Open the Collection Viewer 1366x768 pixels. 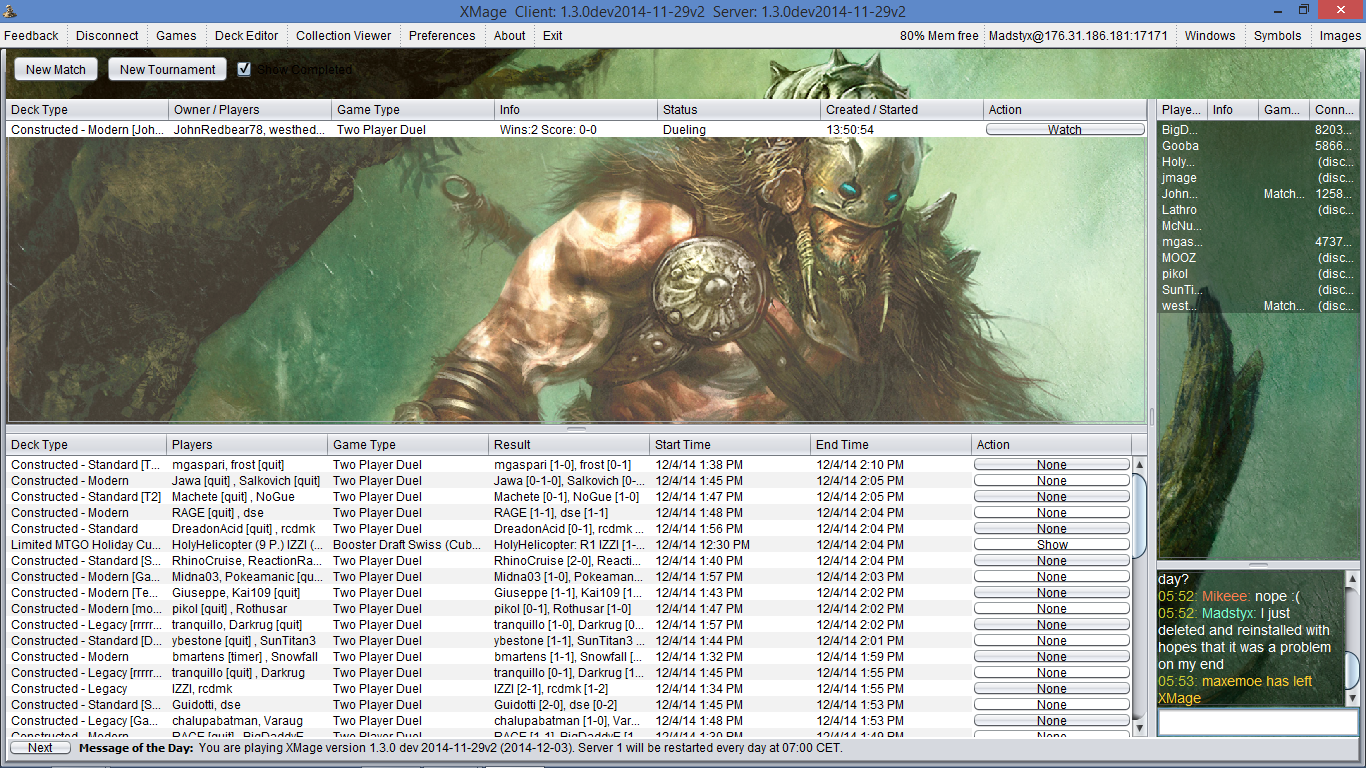343,35
